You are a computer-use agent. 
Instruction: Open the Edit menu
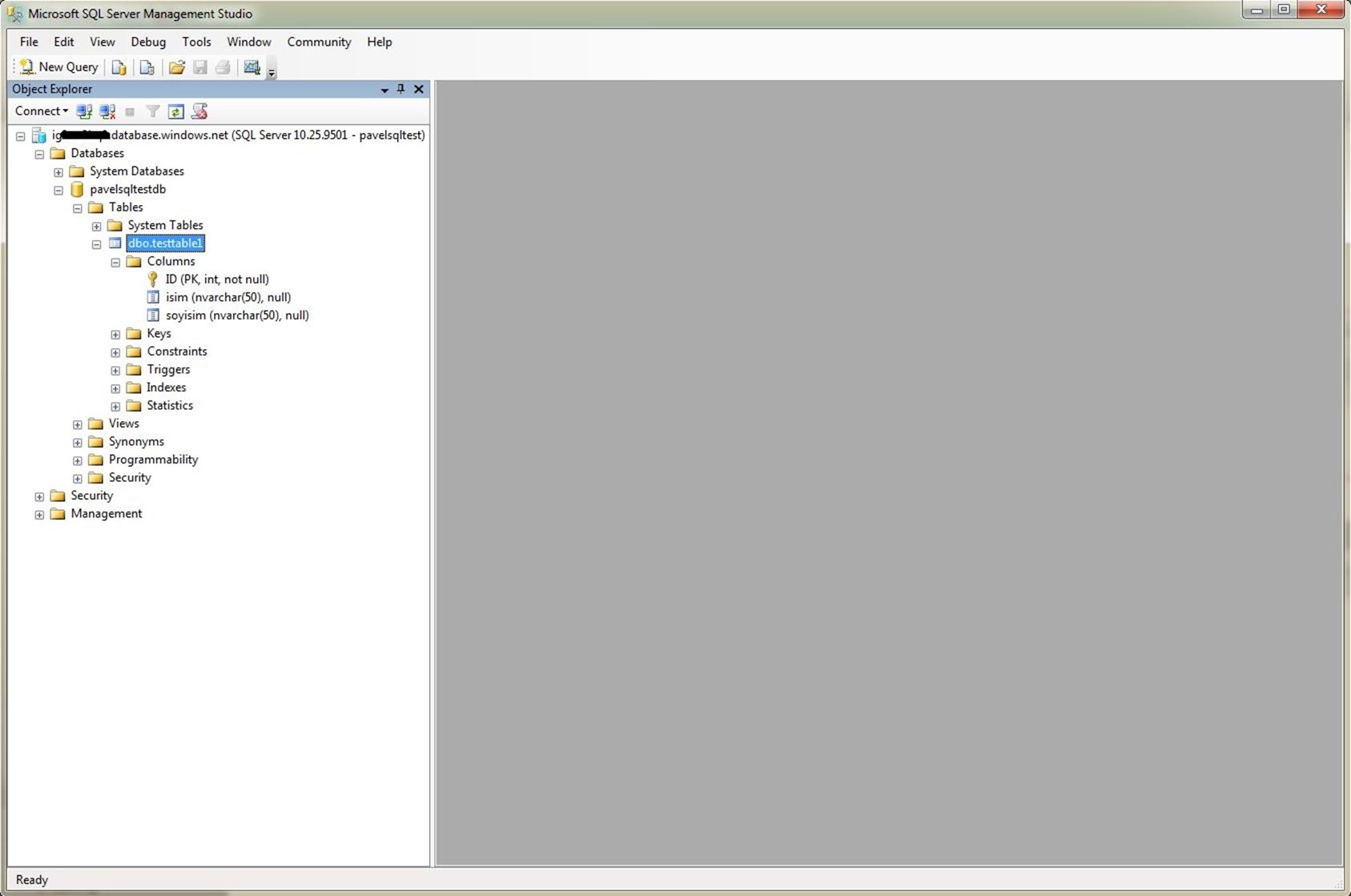tap(64, 42)
